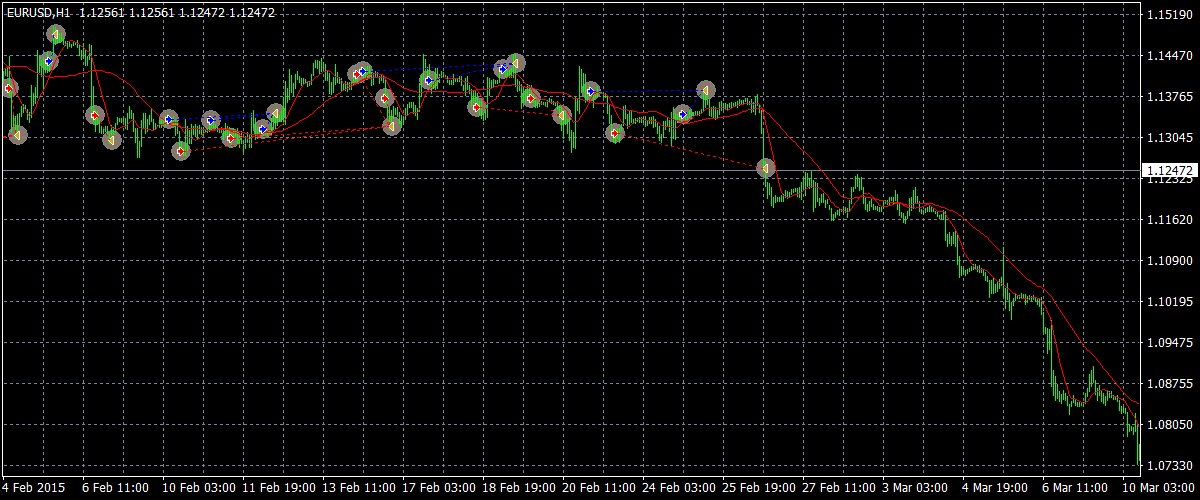Screen dimensions: 1200x500
Task: Click the 24 Feb 03:00 time label
Action: (x=679, y=488)
